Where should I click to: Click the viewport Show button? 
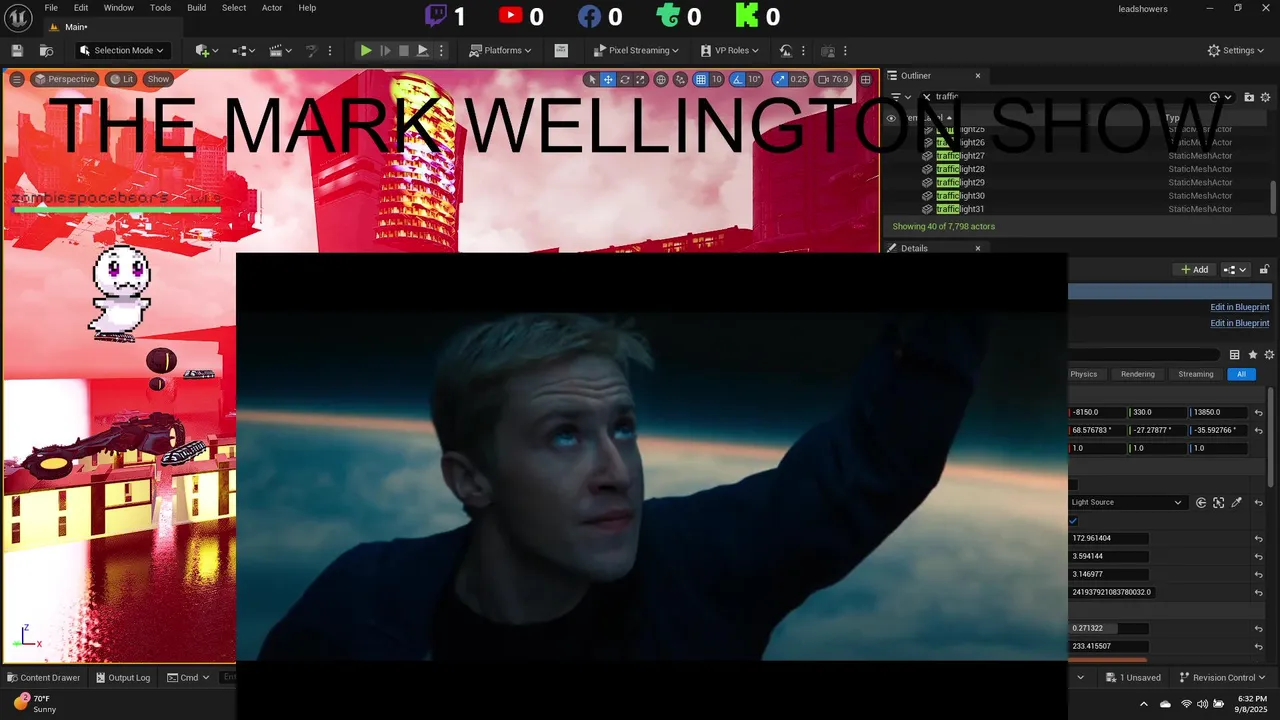158,79
